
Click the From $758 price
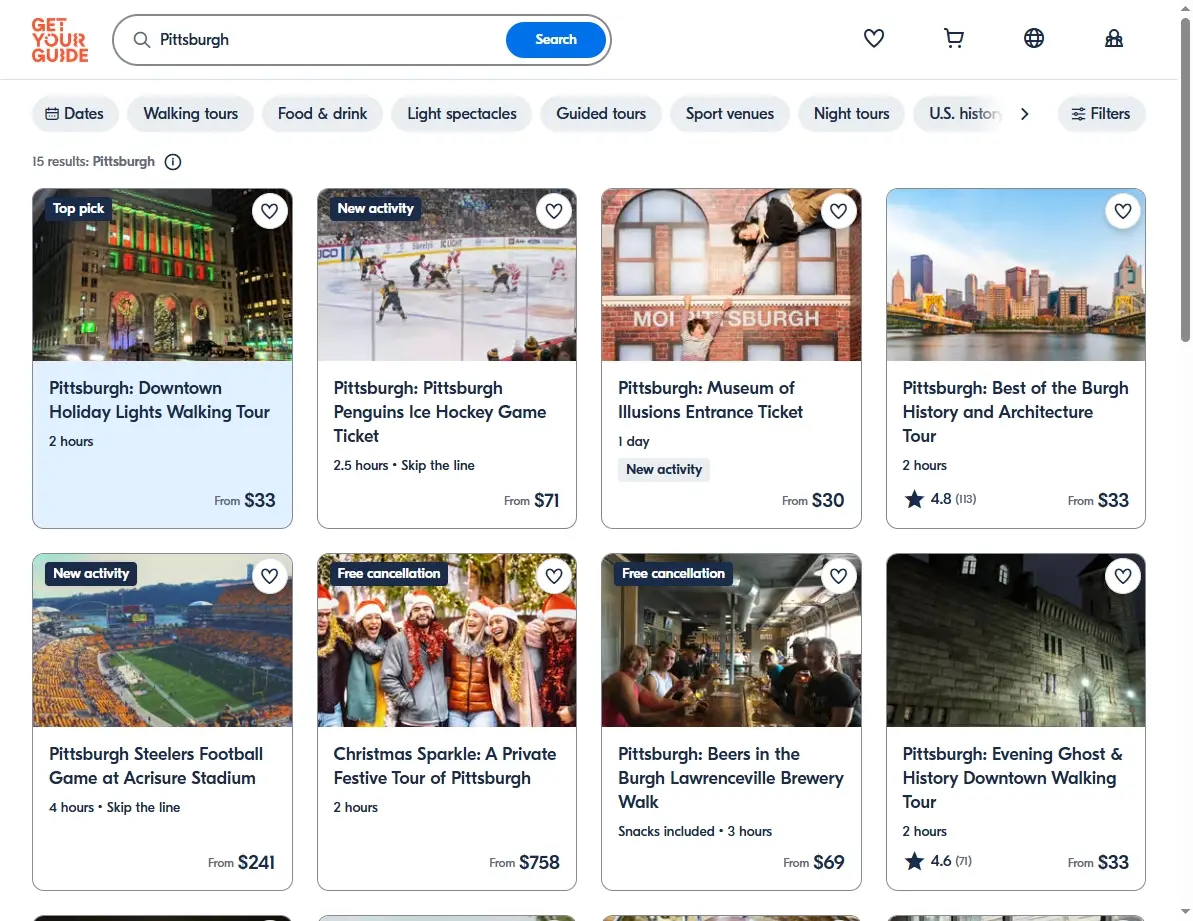pyautogui.click(x=524, y=862)
